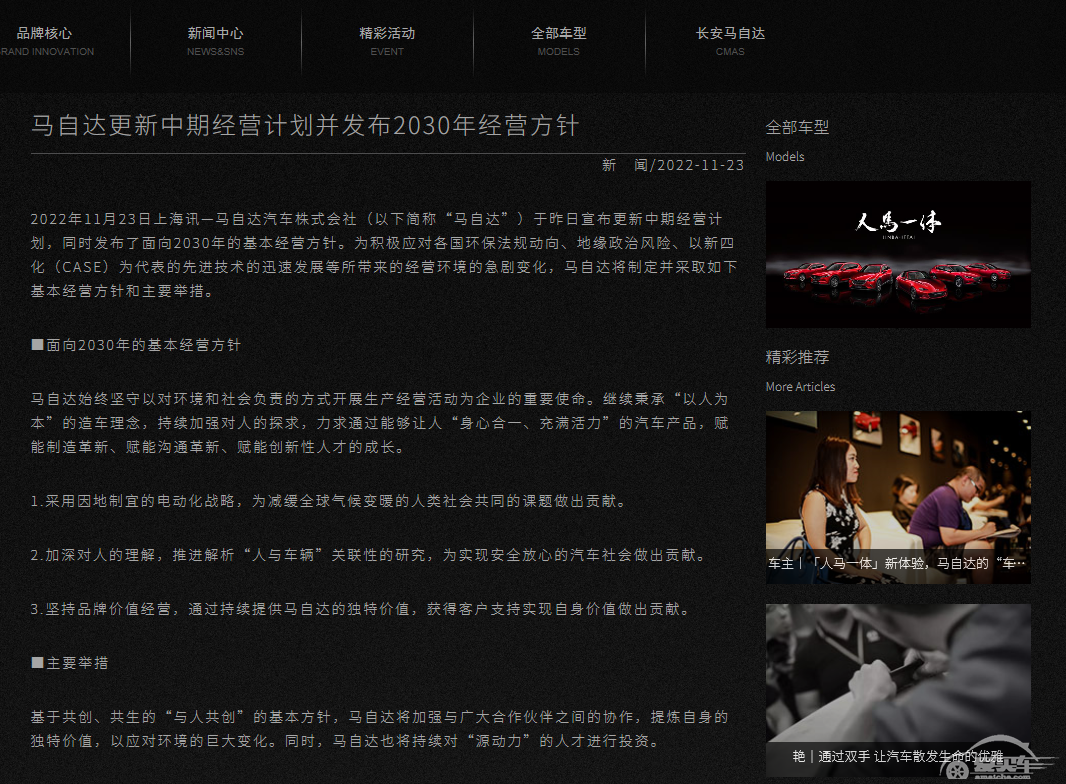Click the Models subtitle in sidebar
This screenshot has height=784, width=1066.
(x=785, y=156)
